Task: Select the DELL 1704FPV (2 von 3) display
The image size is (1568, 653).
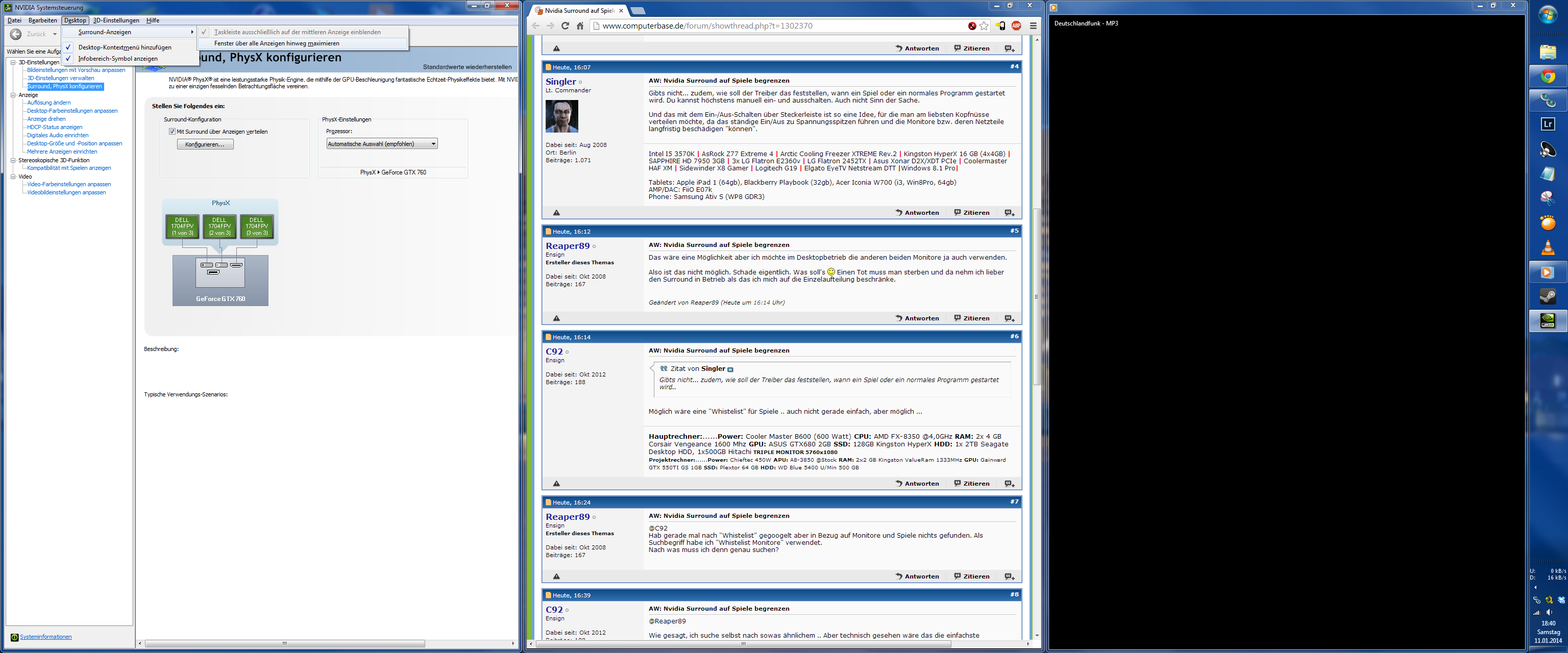Action: coord(220,227)
